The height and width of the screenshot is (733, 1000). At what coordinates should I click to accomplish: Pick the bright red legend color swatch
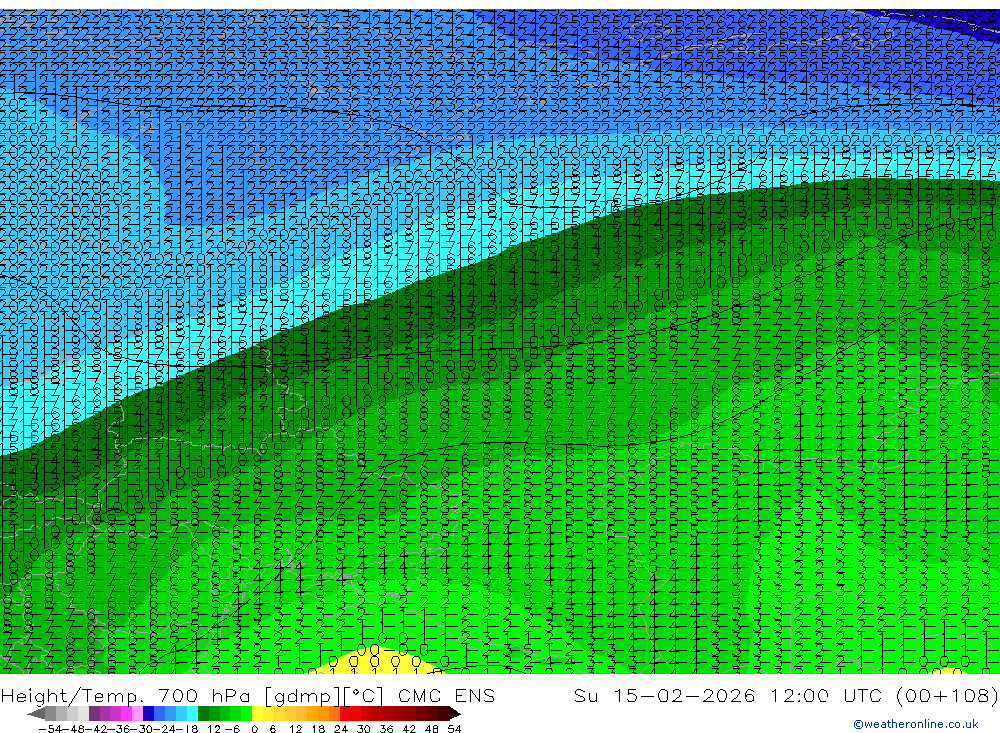[x=345, y=714]
